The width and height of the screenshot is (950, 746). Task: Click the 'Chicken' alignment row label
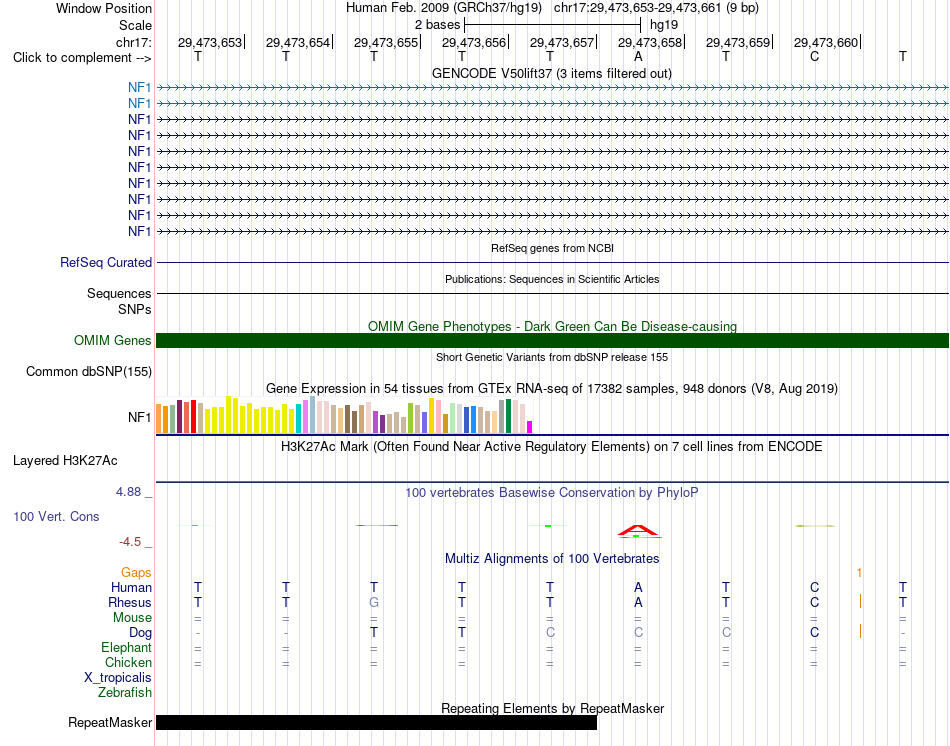(128, 662)
